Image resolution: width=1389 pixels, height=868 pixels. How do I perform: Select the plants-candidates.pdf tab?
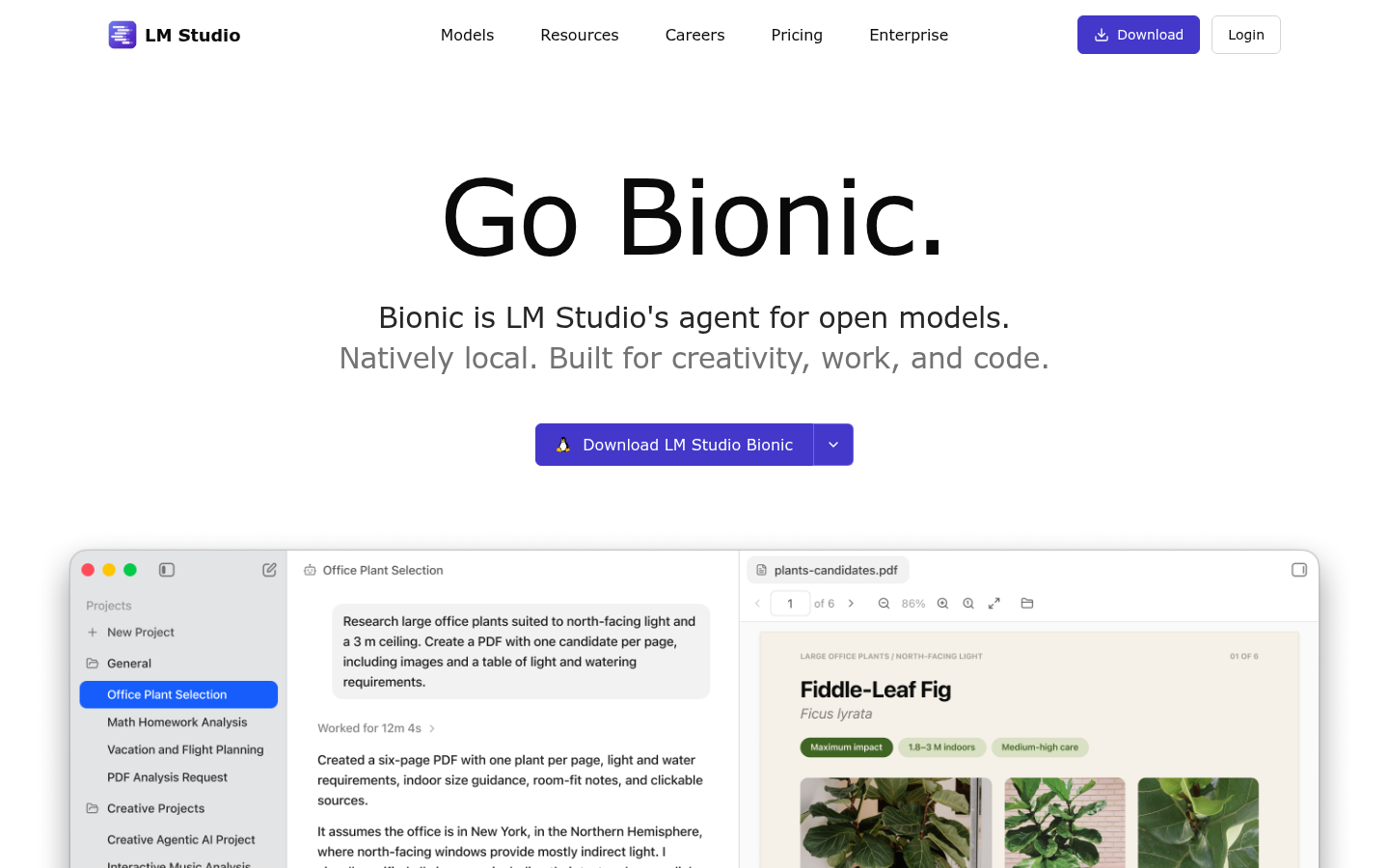pyautogui.click(x=828, y=570)
